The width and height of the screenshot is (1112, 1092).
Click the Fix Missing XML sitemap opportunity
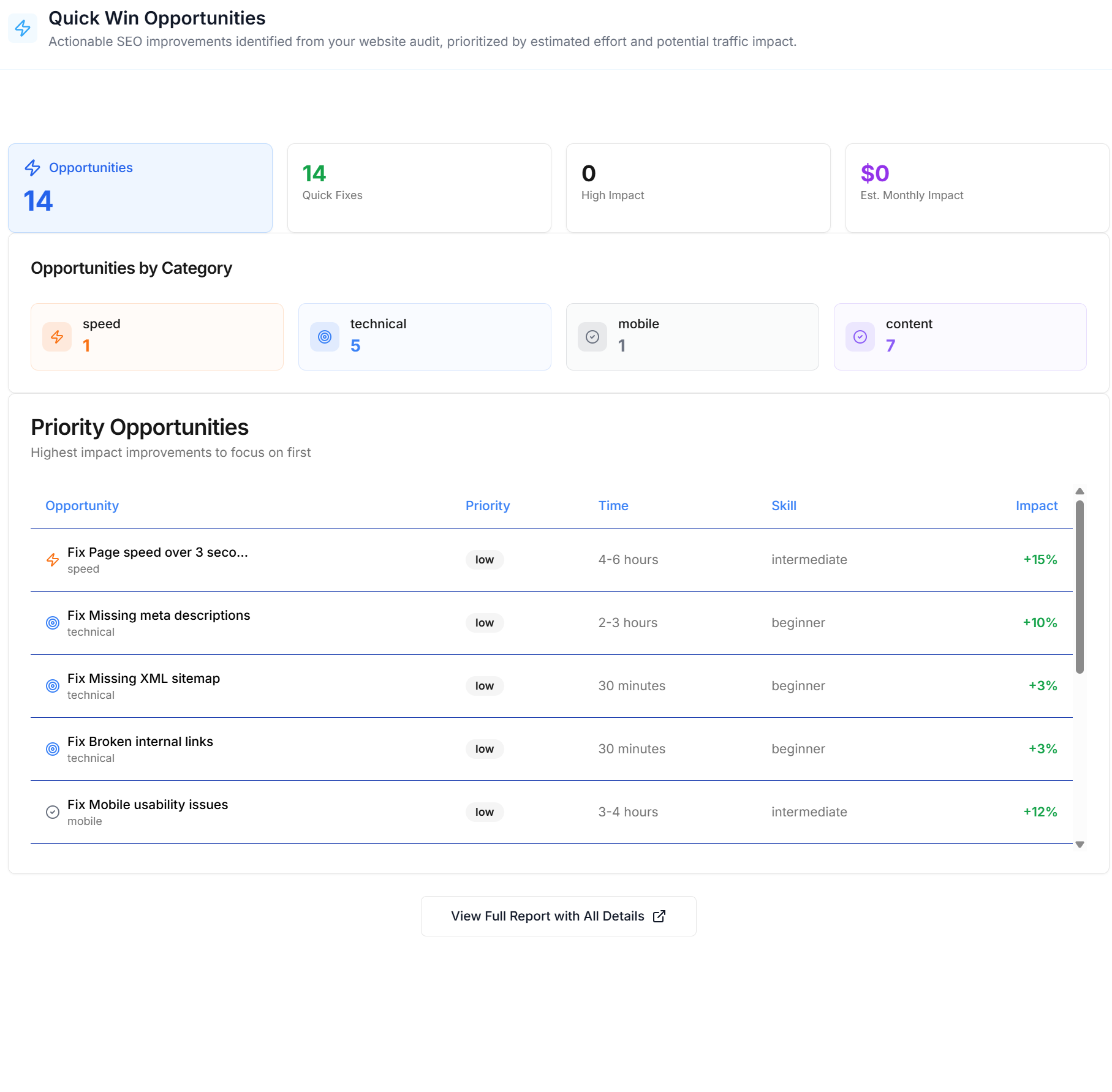143,678
